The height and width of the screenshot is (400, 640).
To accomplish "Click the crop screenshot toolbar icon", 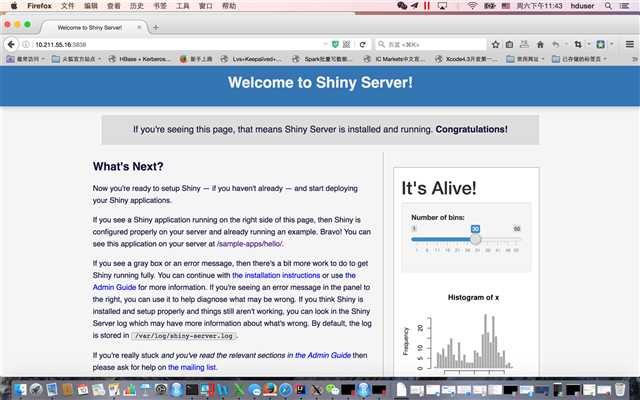I will [x=578, y=44].
